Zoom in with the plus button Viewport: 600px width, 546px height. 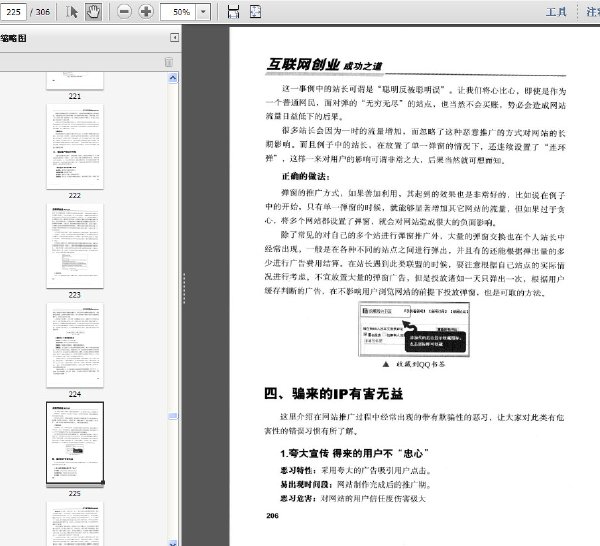click(x=146, y=11)
